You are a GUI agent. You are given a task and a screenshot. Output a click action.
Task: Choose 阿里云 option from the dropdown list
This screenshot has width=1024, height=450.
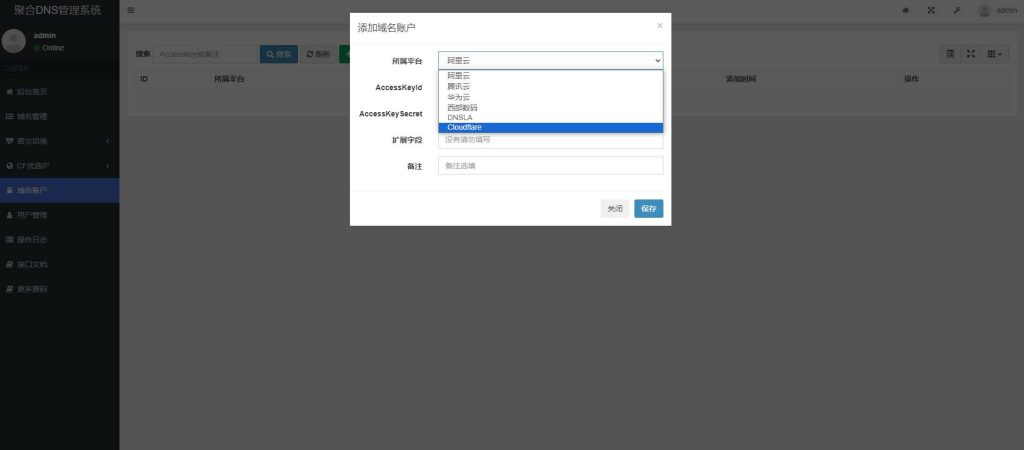pos(551,76)
